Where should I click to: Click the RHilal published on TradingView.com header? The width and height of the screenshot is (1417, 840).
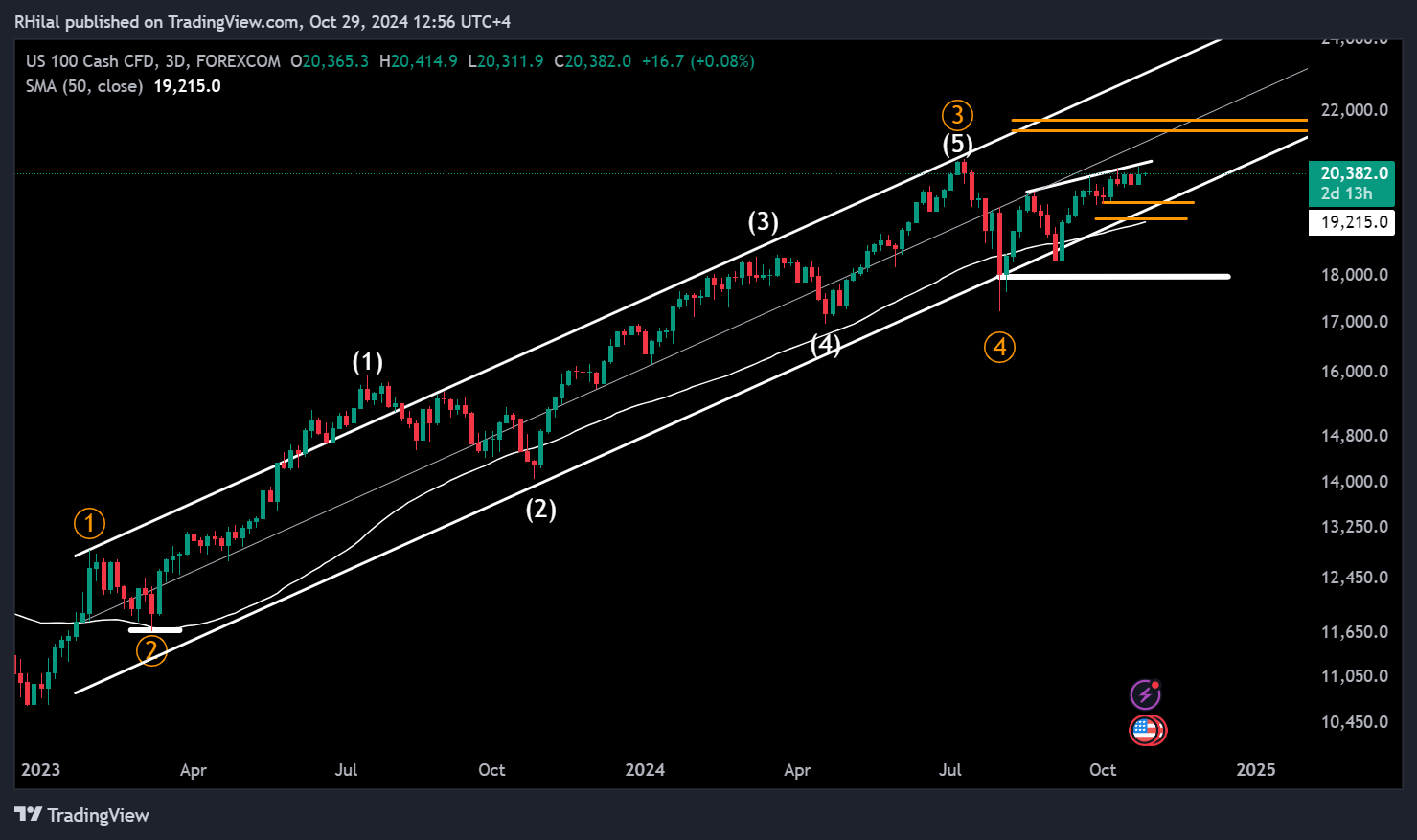pos(263,21)
